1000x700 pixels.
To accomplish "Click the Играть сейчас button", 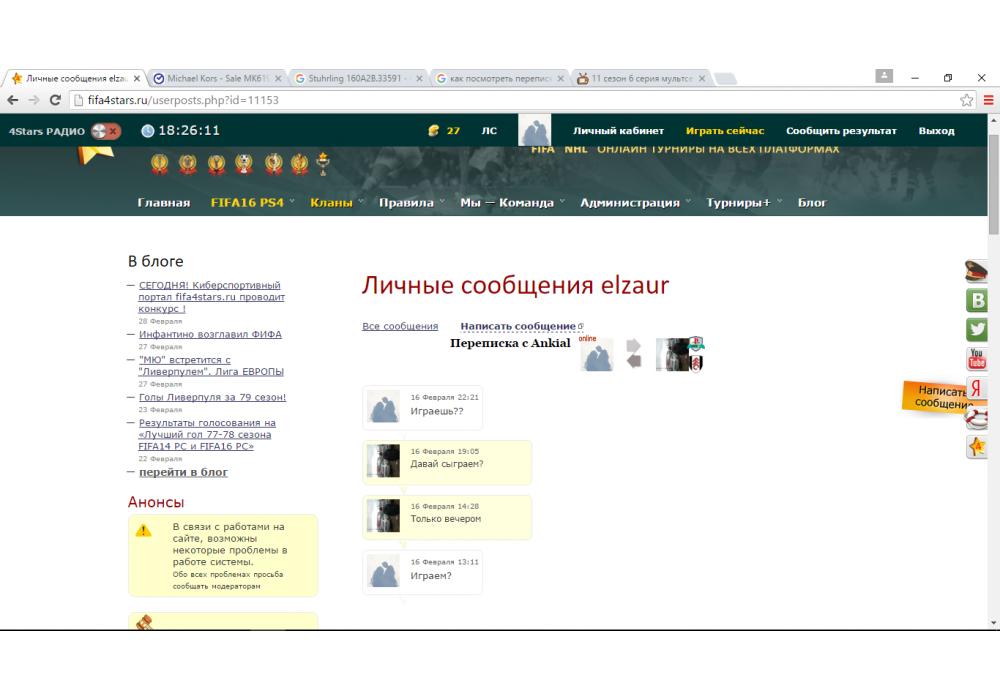I will coord(724,131).
